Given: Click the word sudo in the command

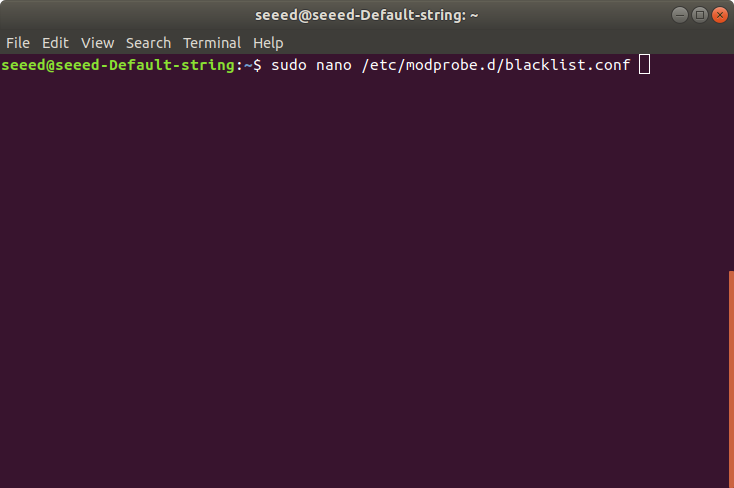Looking at the screenshot, I should pos(289,65).
